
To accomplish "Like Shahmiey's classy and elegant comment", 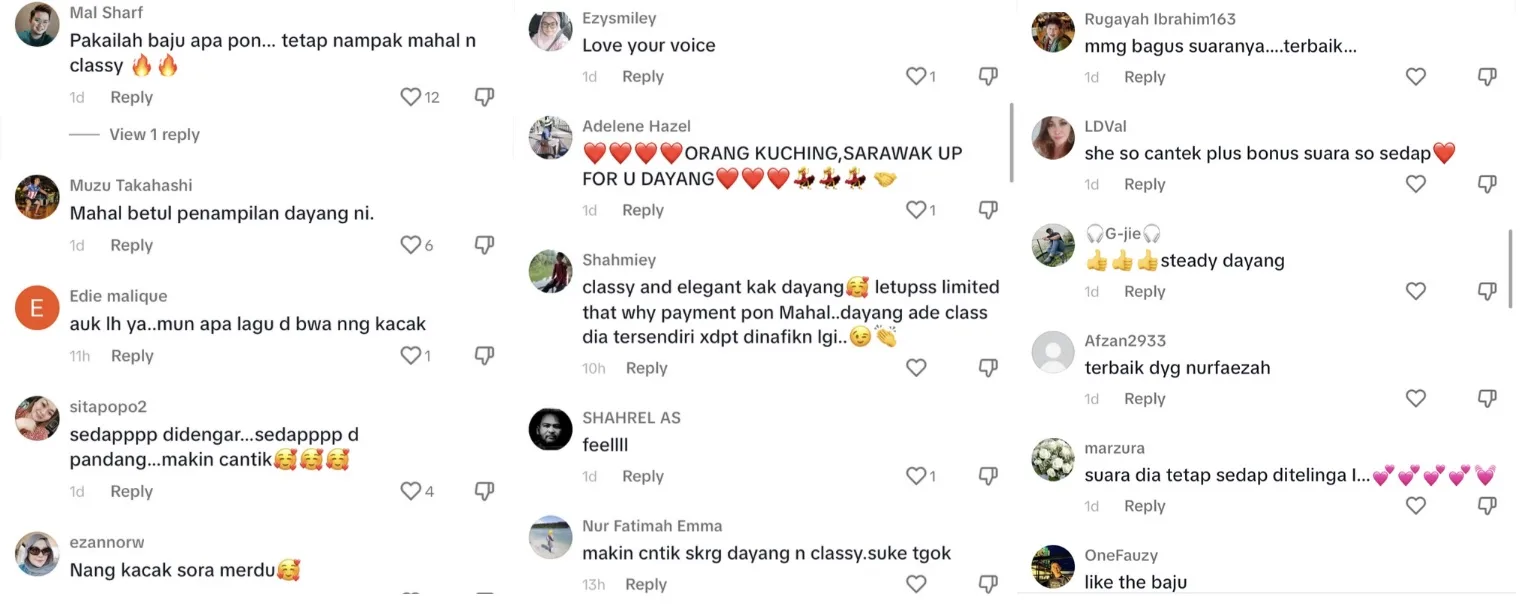I will tap(915, 368).
